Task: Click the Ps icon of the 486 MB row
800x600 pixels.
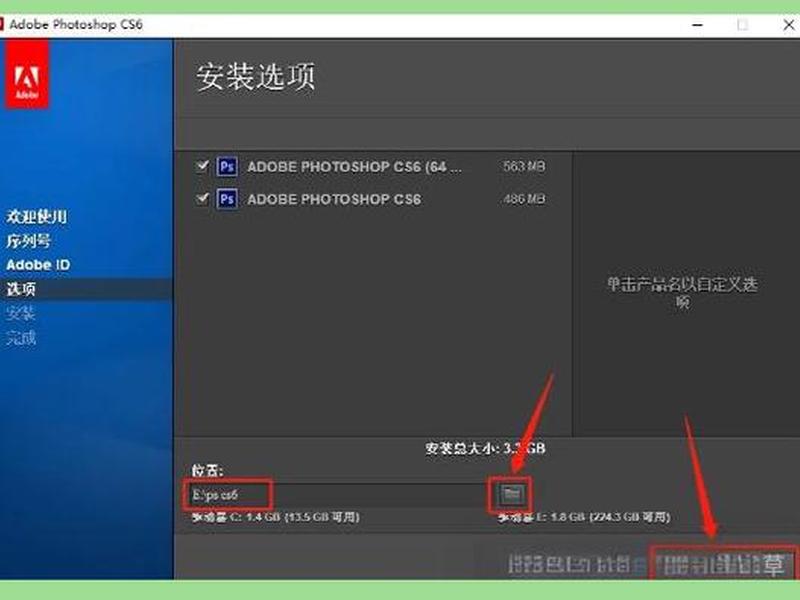Action: click(x=227, y=198)
